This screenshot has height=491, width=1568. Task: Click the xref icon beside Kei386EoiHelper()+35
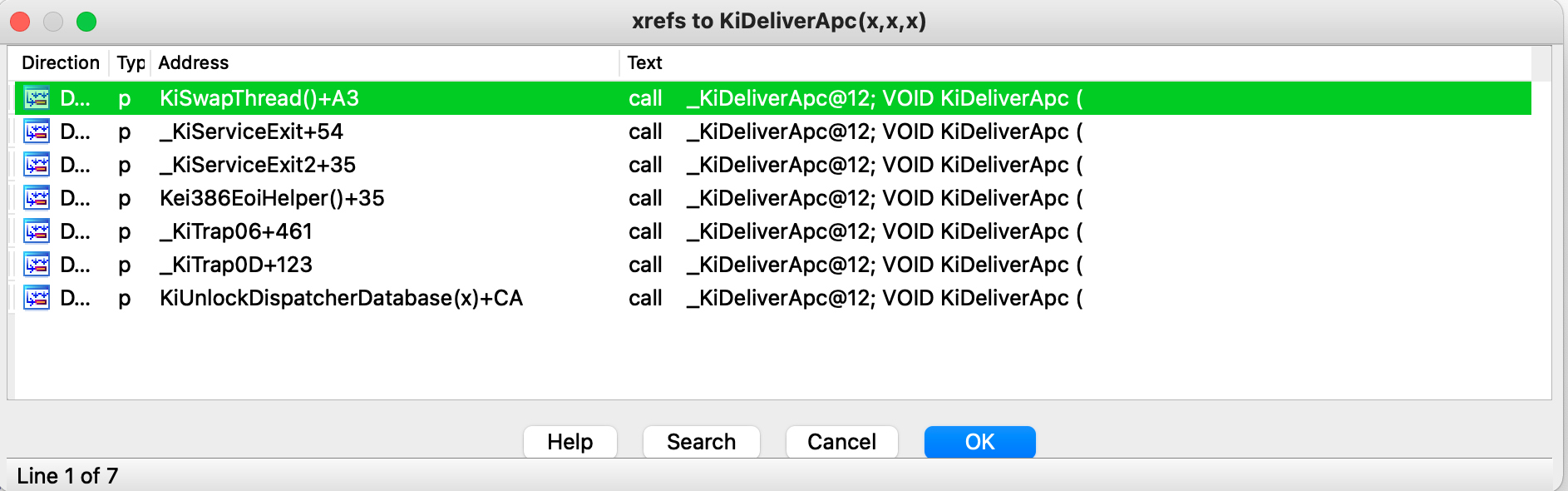click(37, 198)
